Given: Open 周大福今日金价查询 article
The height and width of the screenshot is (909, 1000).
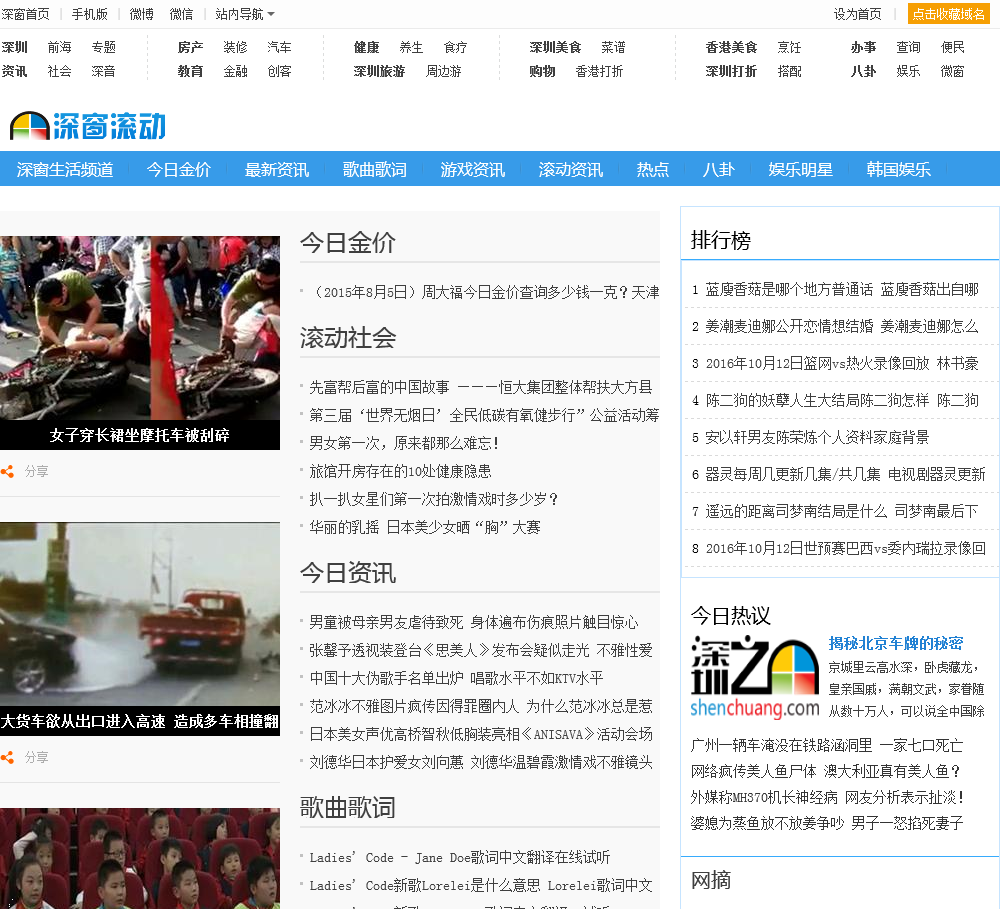Looking at the screenshot, I should tap(484, 292).
